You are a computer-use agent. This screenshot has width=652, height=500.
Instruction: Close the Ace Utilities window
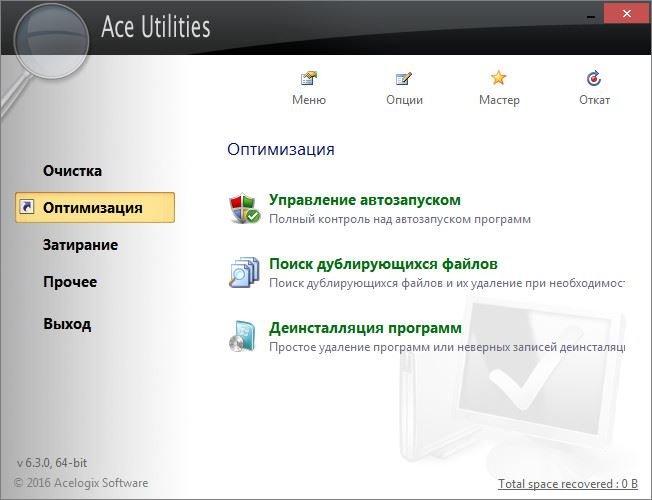pos(627,14)
